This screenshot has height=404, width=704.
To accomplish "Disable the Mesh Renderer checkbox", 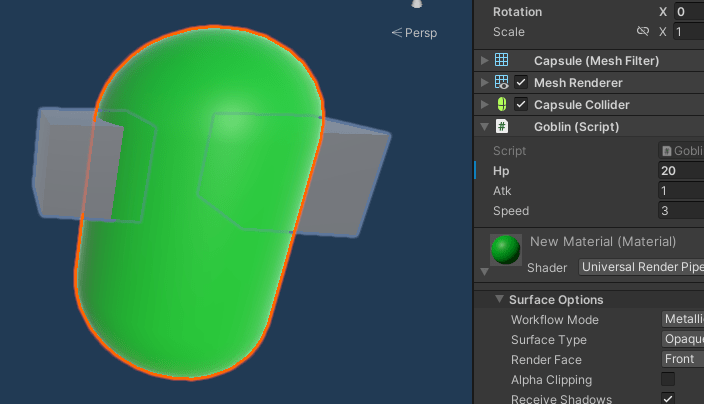I will point(521,83).
